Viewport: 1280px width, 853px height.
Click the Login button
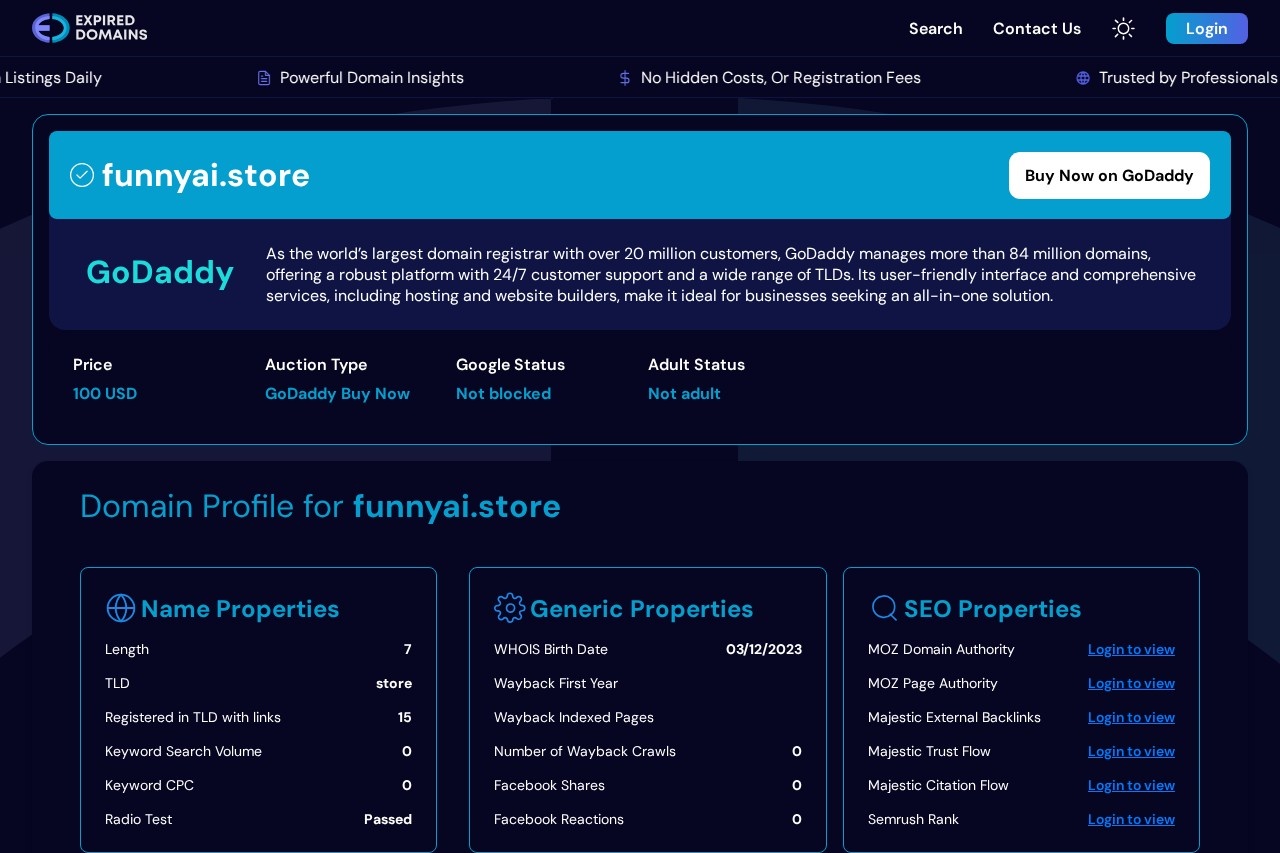tap(1206, 28)
